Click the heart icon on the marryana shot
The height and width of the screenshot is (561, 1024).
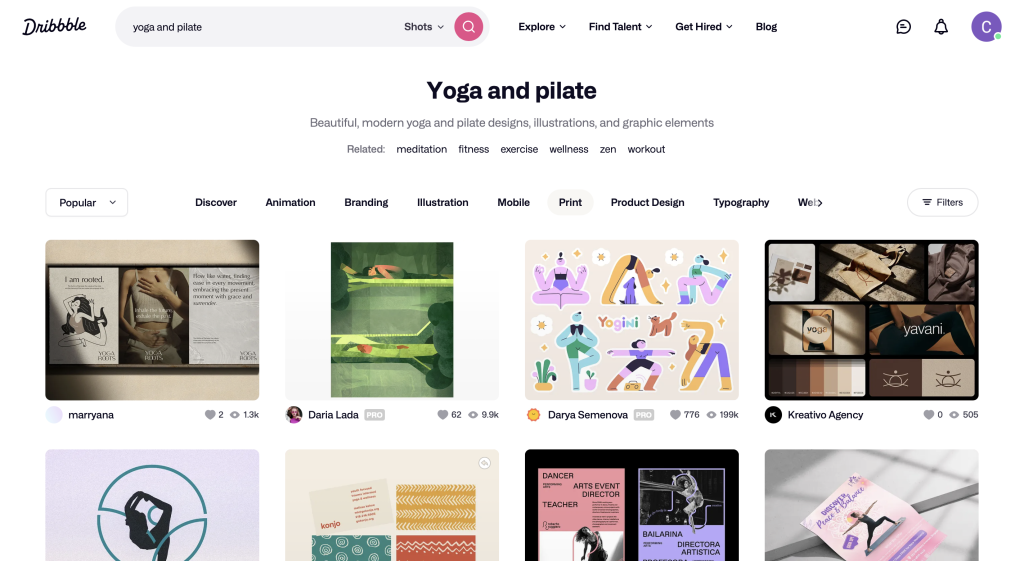coord(210,415)
